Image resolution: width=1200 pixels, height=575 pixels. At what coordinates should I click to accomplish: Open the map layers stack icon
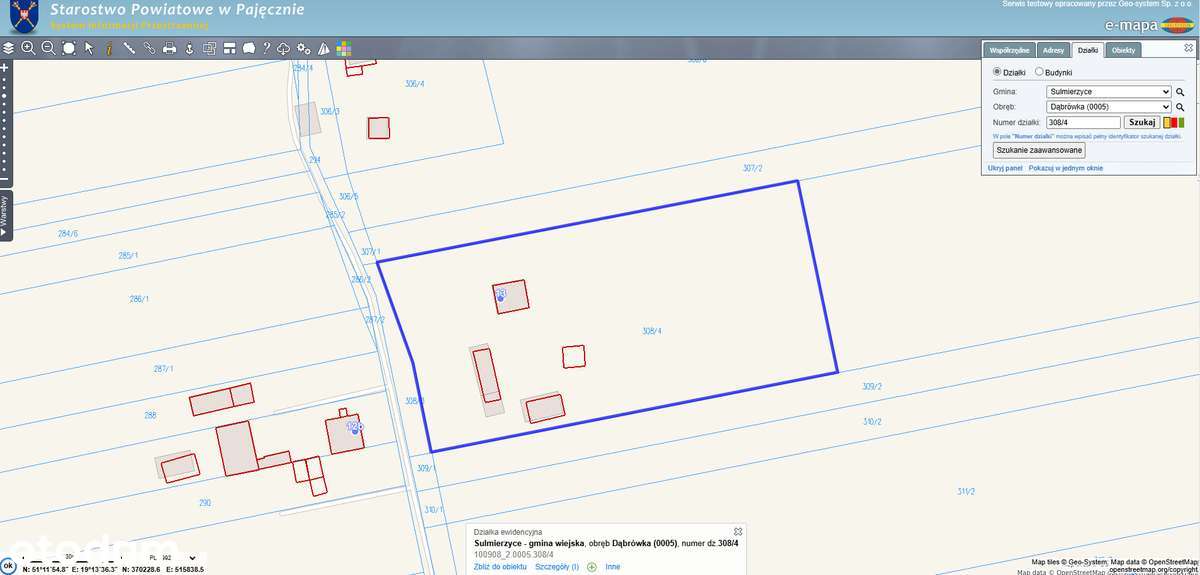[x=9, y=48]
